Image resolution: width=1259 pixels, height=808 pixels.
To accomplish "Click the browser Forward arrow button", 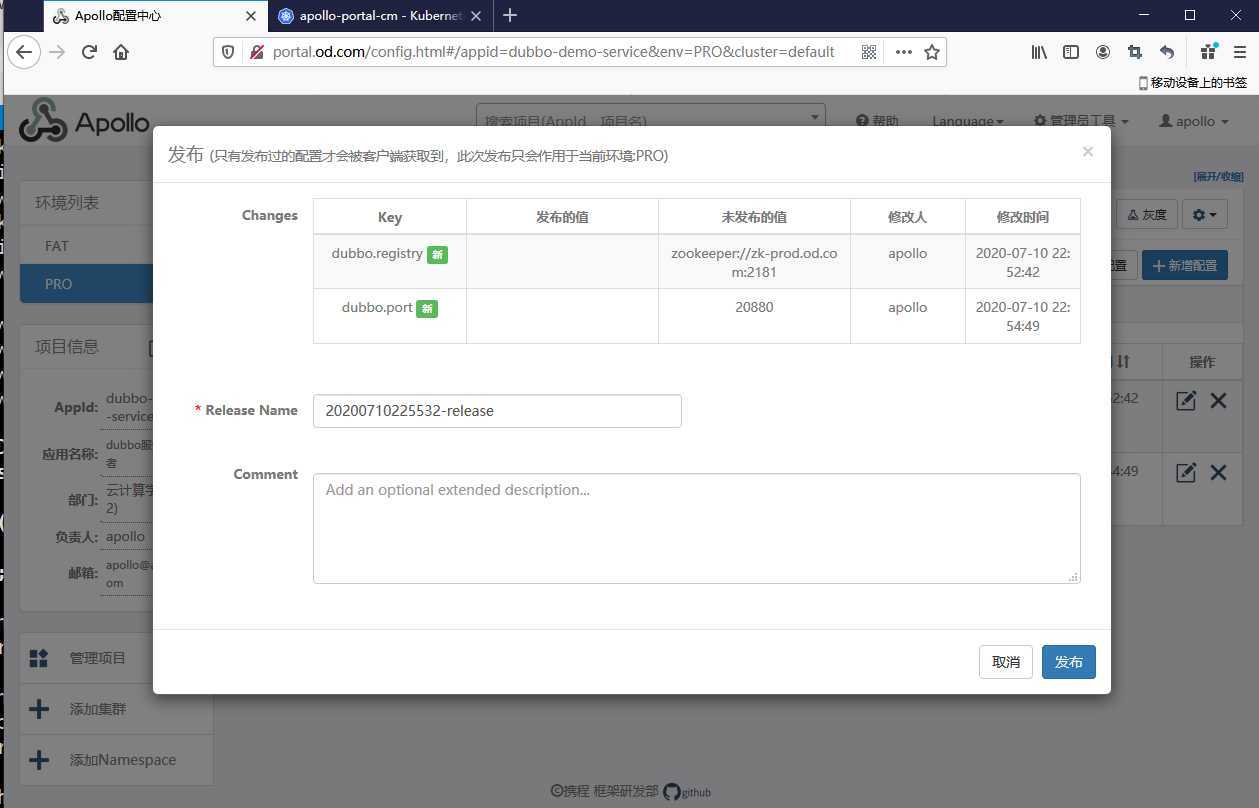I will (57, 52).
